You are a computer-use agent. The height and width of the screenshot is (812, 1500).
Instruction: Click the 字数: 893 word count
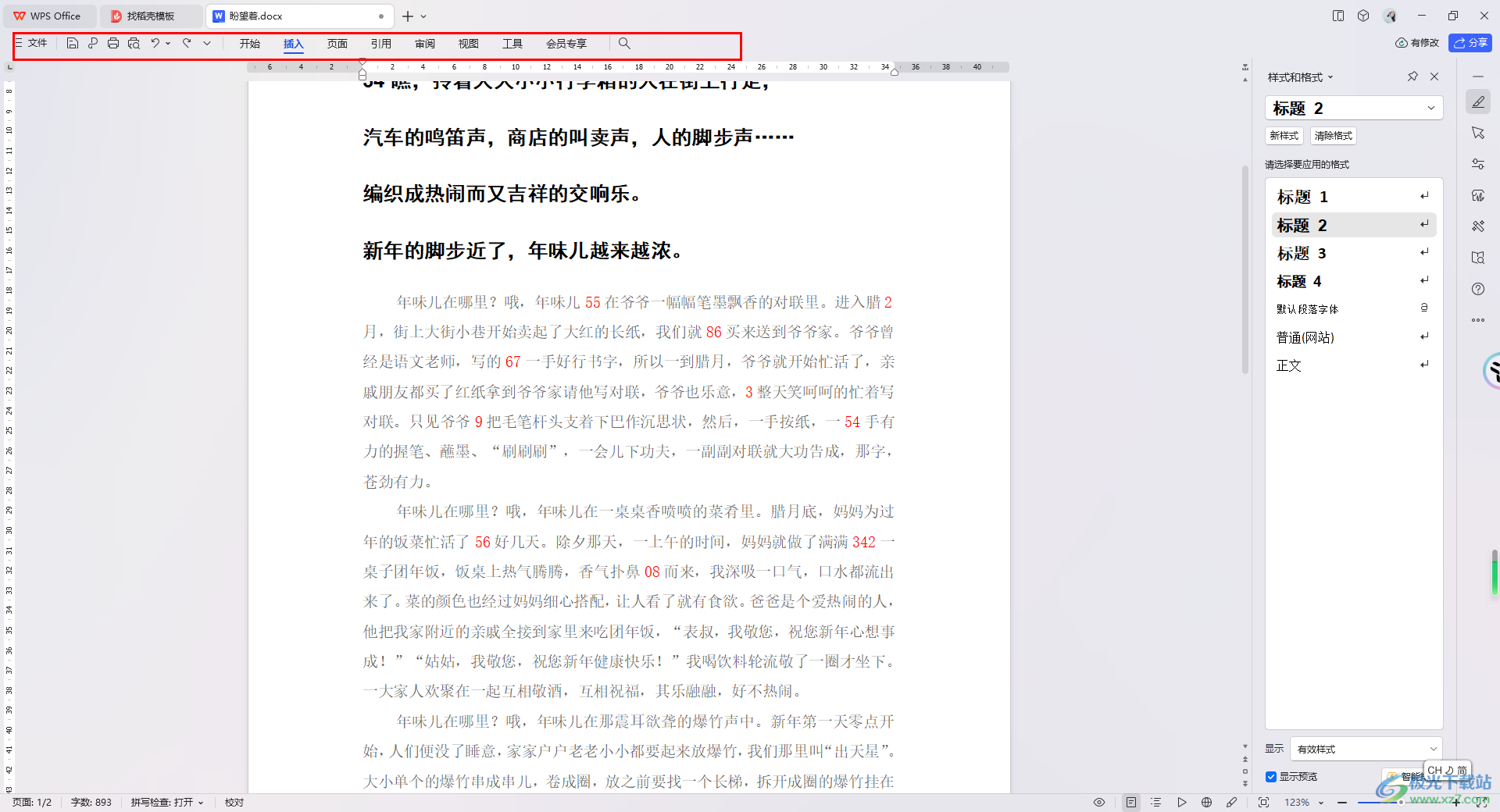click(x=91, y=803)
